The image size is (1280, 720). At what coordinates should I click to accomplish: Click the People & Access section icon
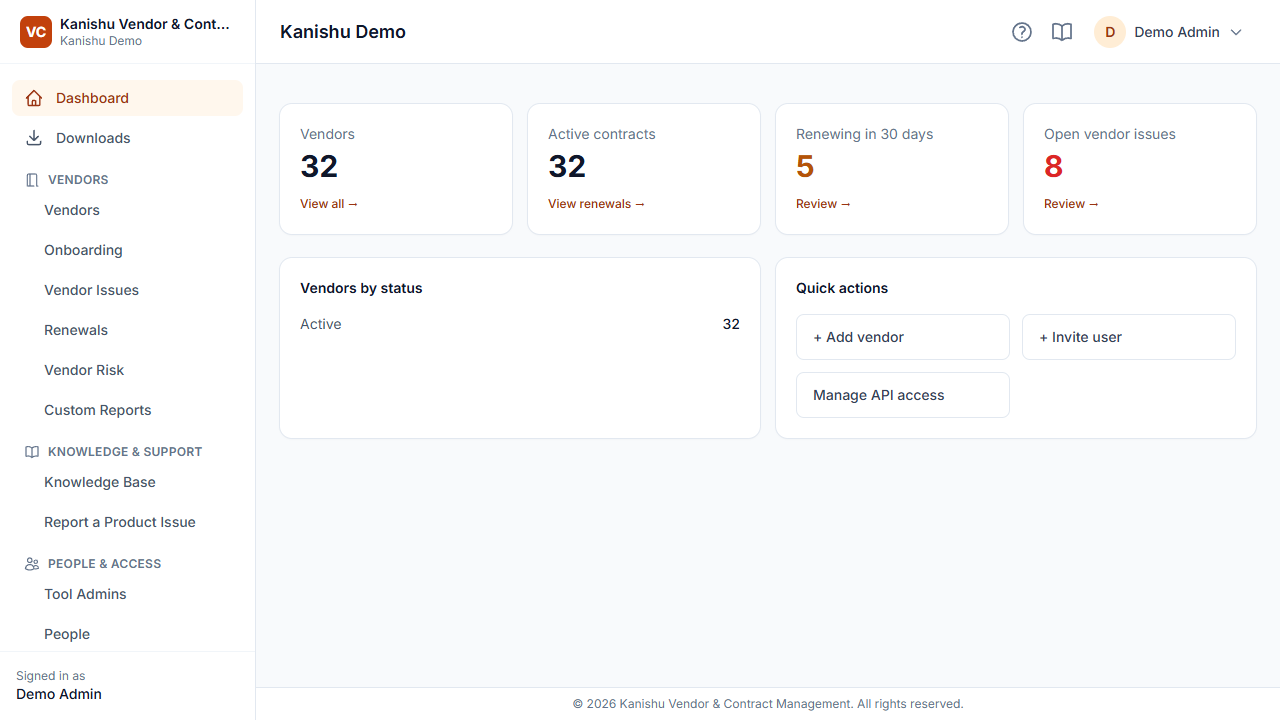(32, 564)
